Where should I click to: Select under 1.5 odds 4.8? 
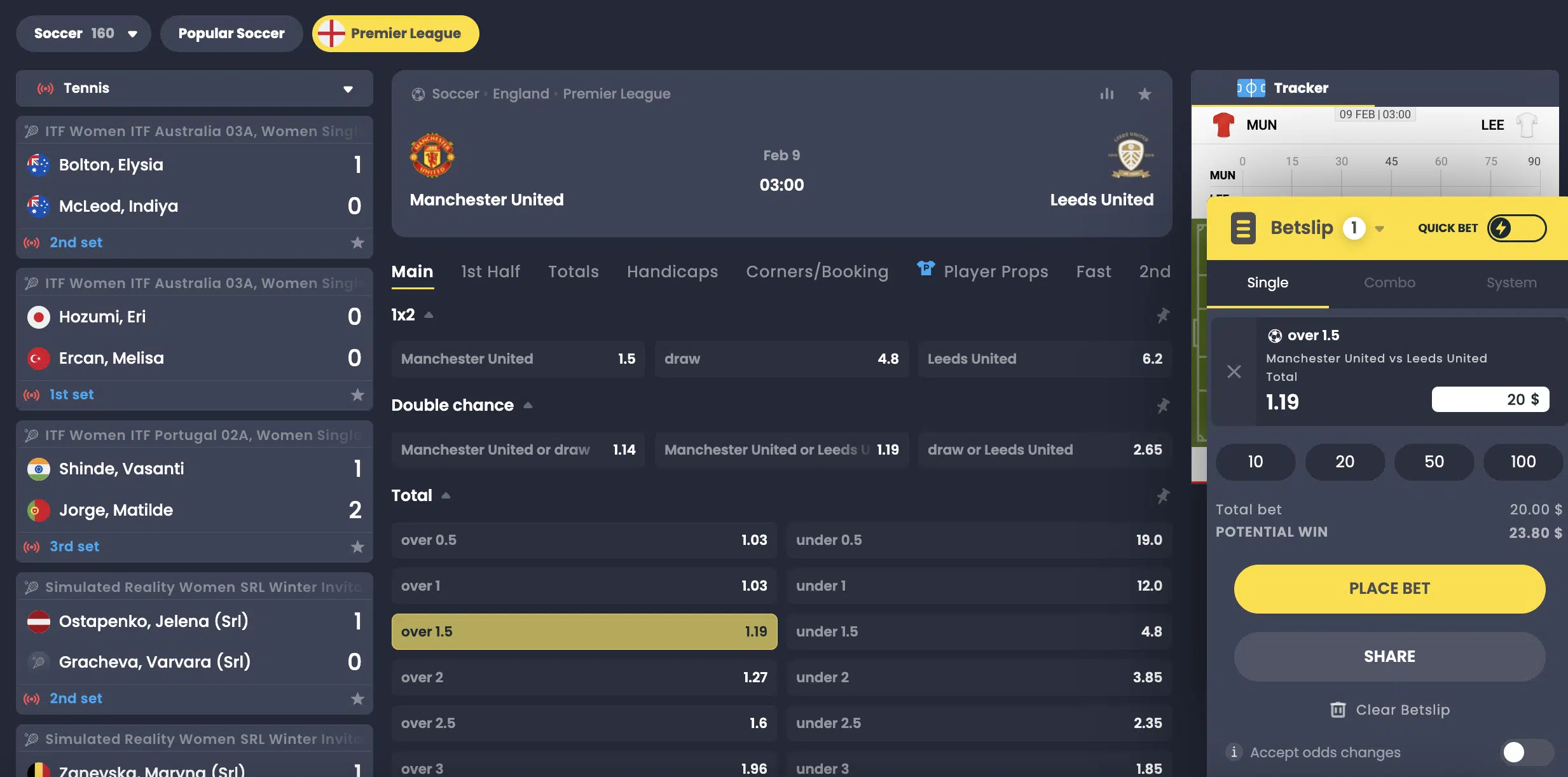[x=979, y=631]
